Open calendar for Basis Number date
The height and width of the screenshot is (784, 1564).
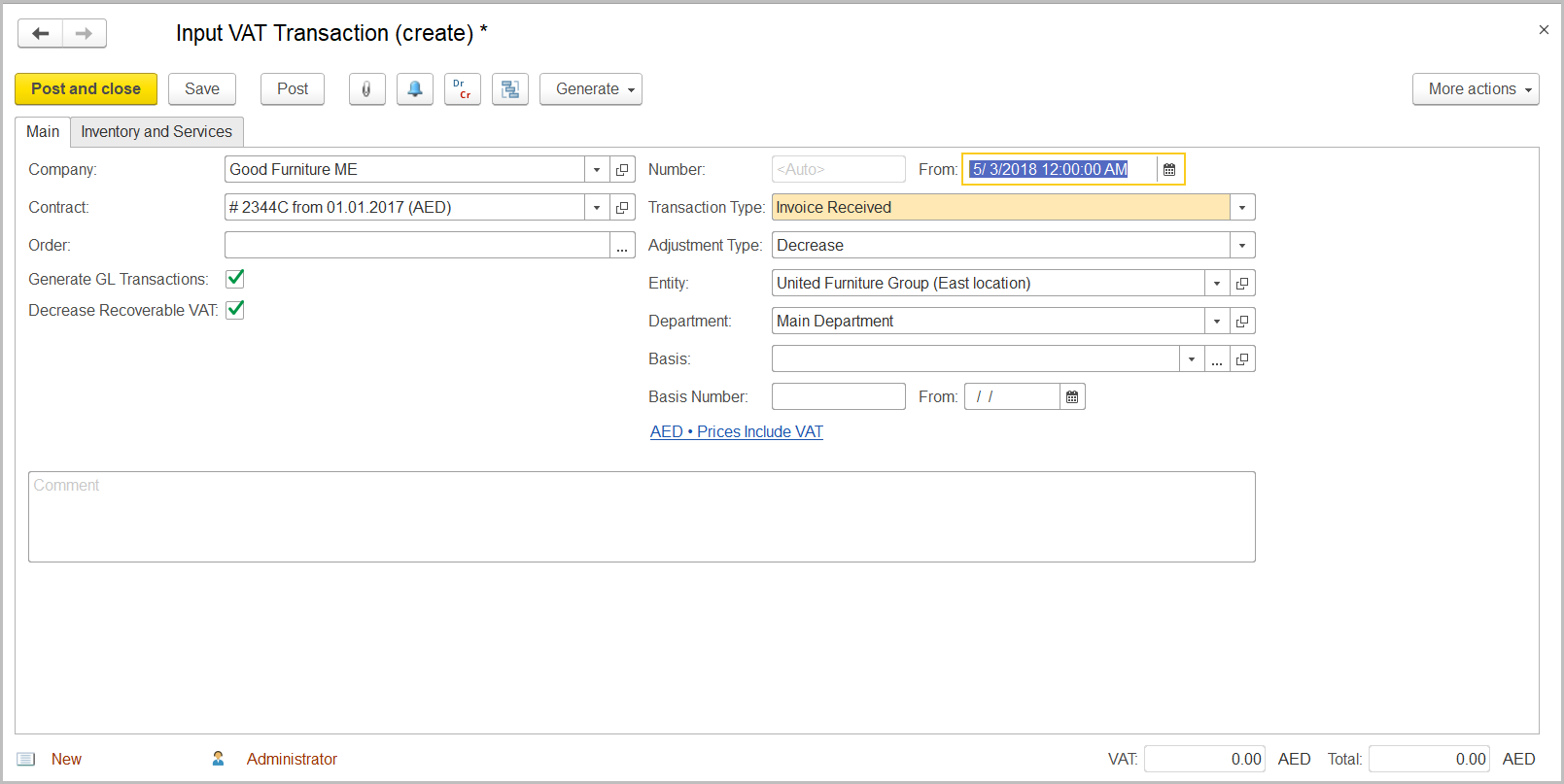[1072, 396]
